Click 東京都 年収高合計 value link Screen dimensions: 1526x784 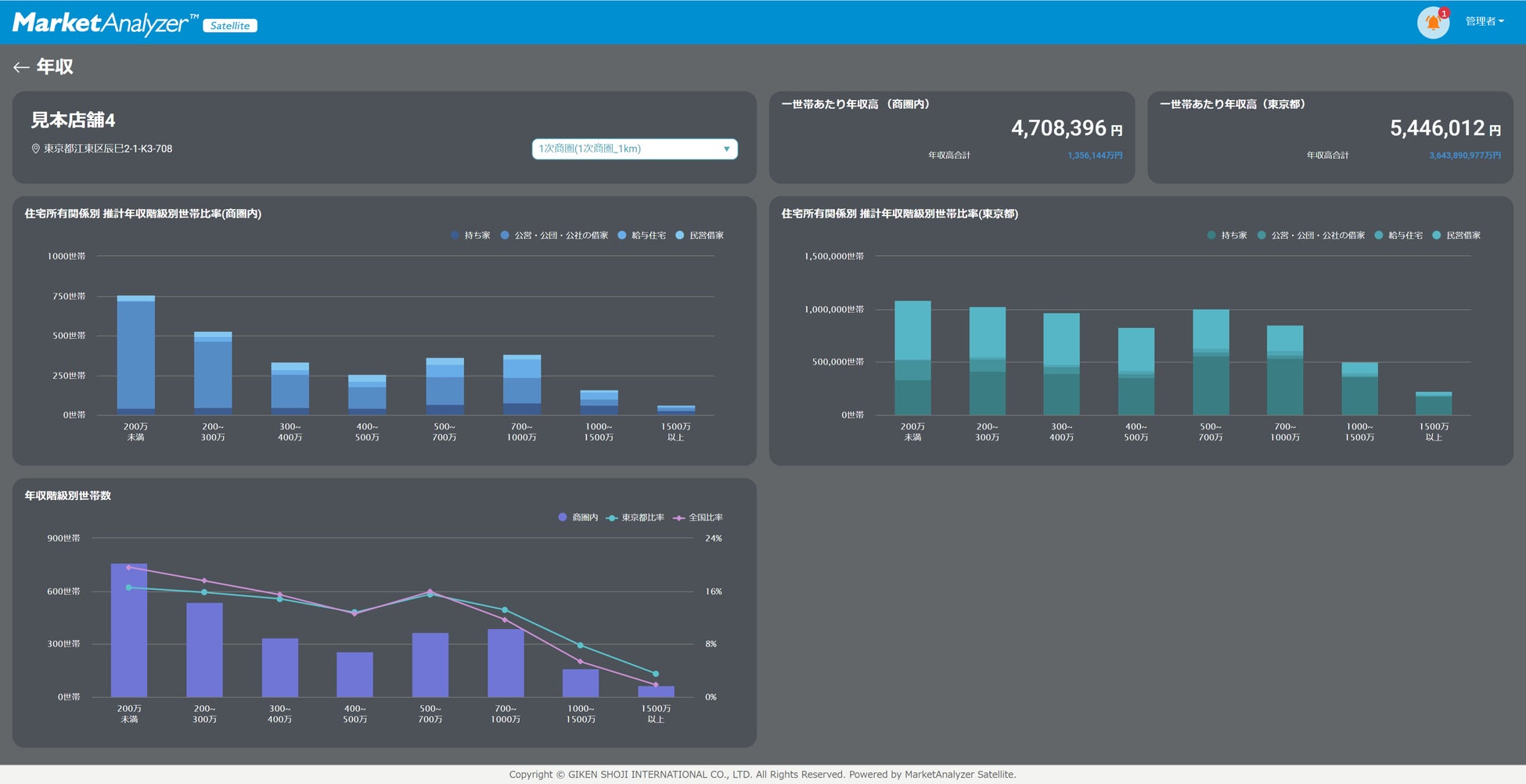[x=1464, y=156]
